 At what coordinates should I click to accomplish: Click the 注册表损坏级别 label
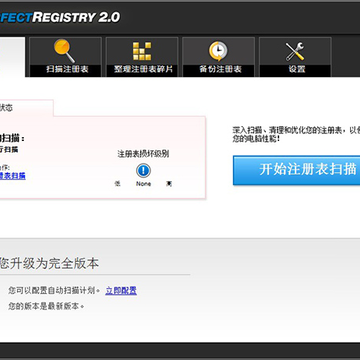point(143,154)
